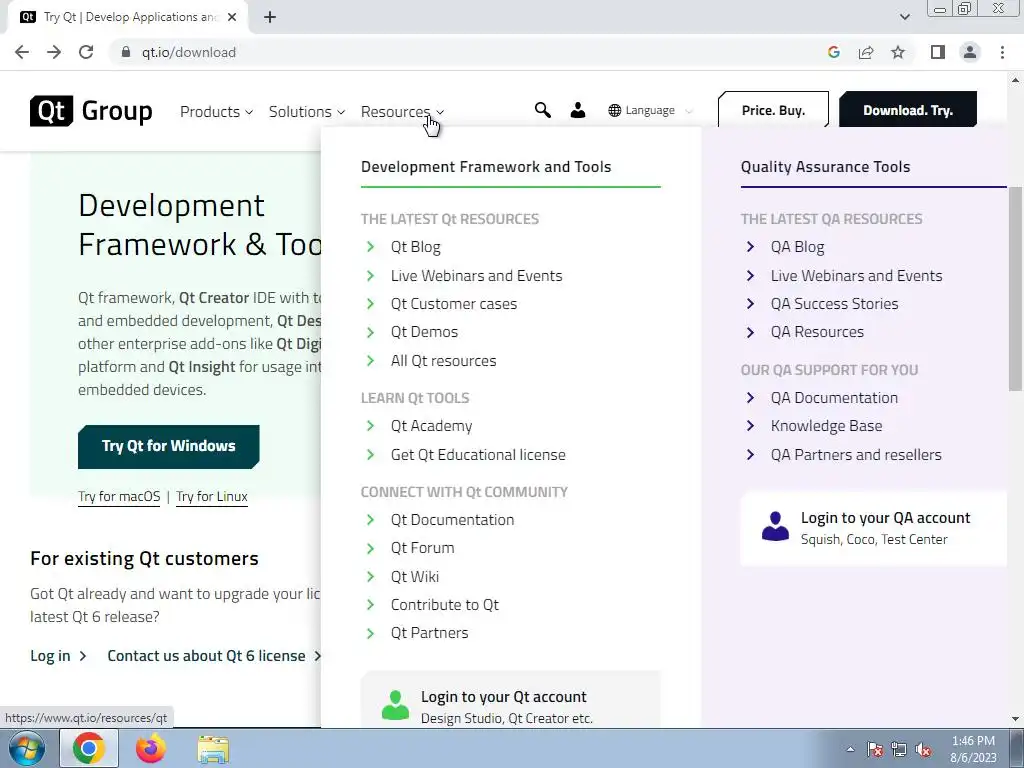Select QA Success Stories
Screen dimensions: 1024x768
coord(835,304)
